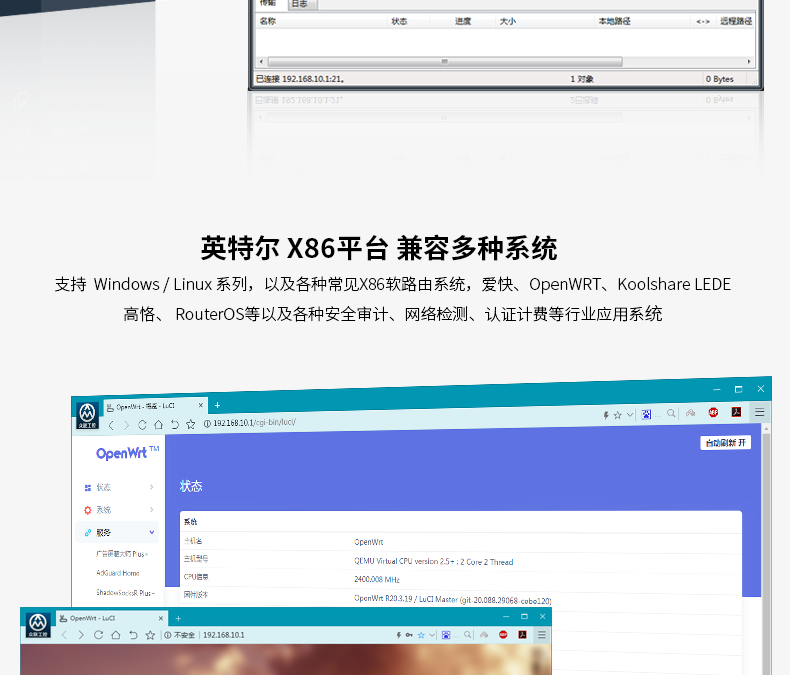This screenshot has width=790, height=675.
Task: Collapse the 服务 sidebar menu chevron
Action: [152, 532]
